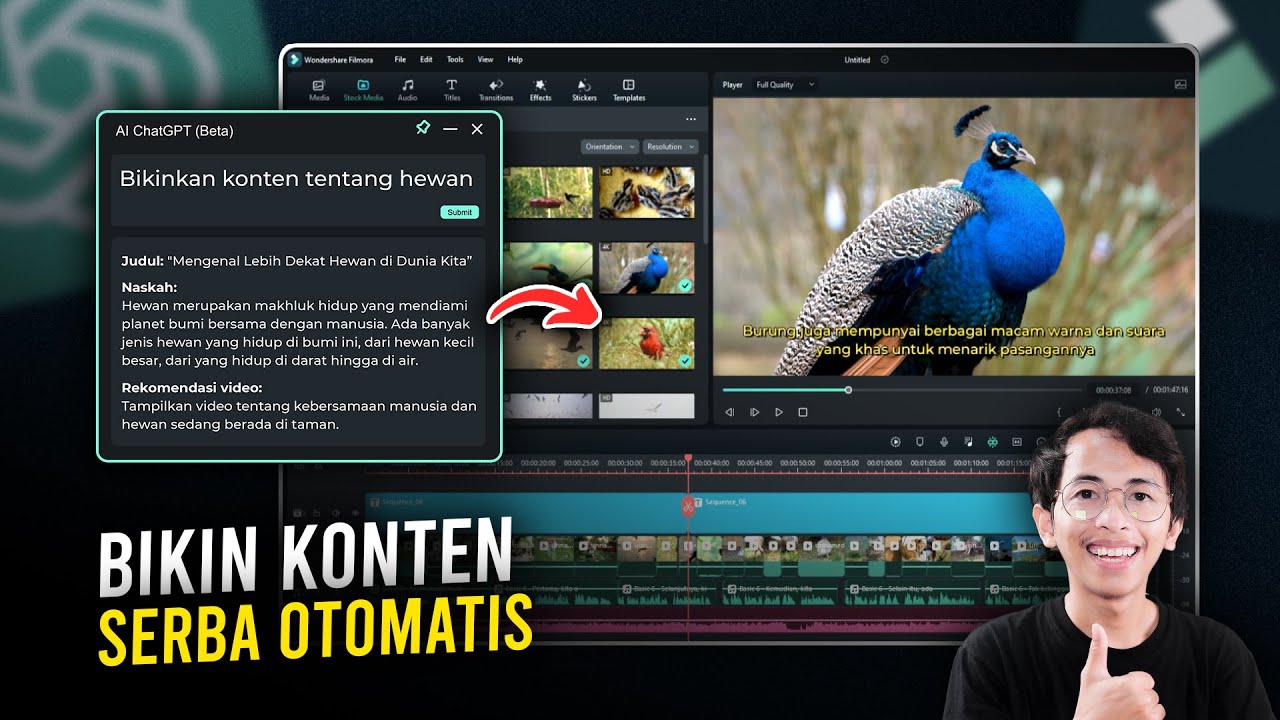The width and height of the screenshot is (1280, 720).
Task: Open fullscreen preview icon
Action: (x=1181, y=412)
